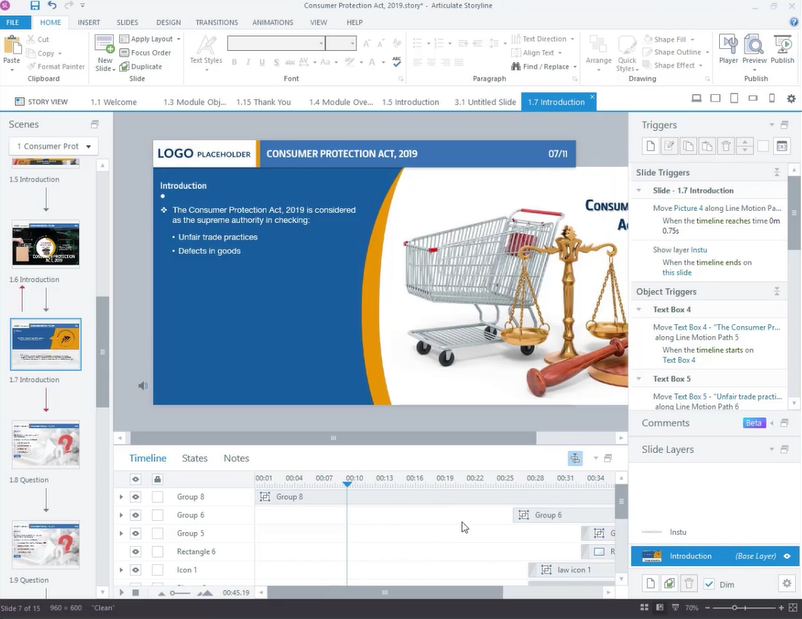Expand Group 8 in timeline
Viewport: 802px width, 619px height.
tap(121, 497)
